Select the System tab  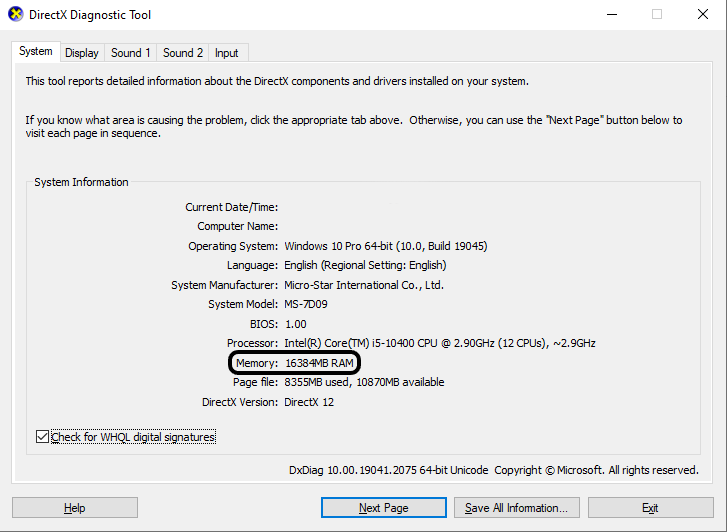click(x=36, y=51)
